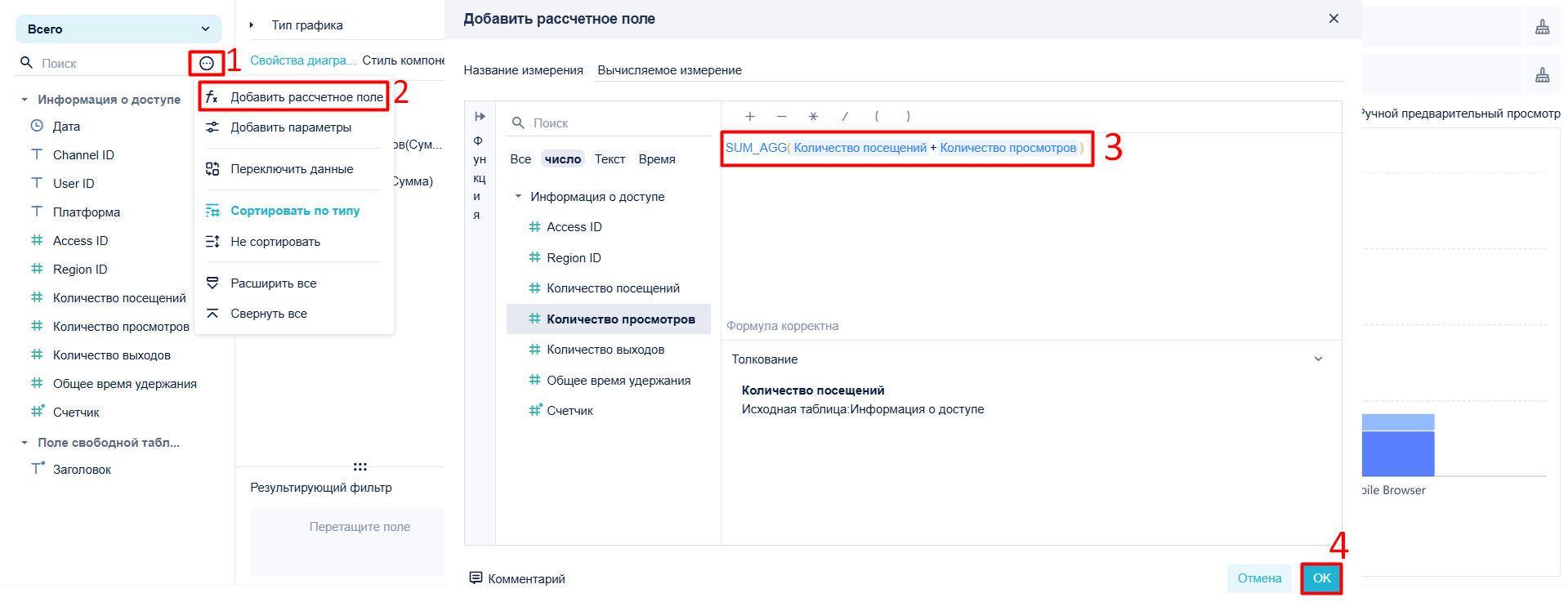1568x611 pixels.
Task: Open the Всего dataset dropdown
Action: 119,29
